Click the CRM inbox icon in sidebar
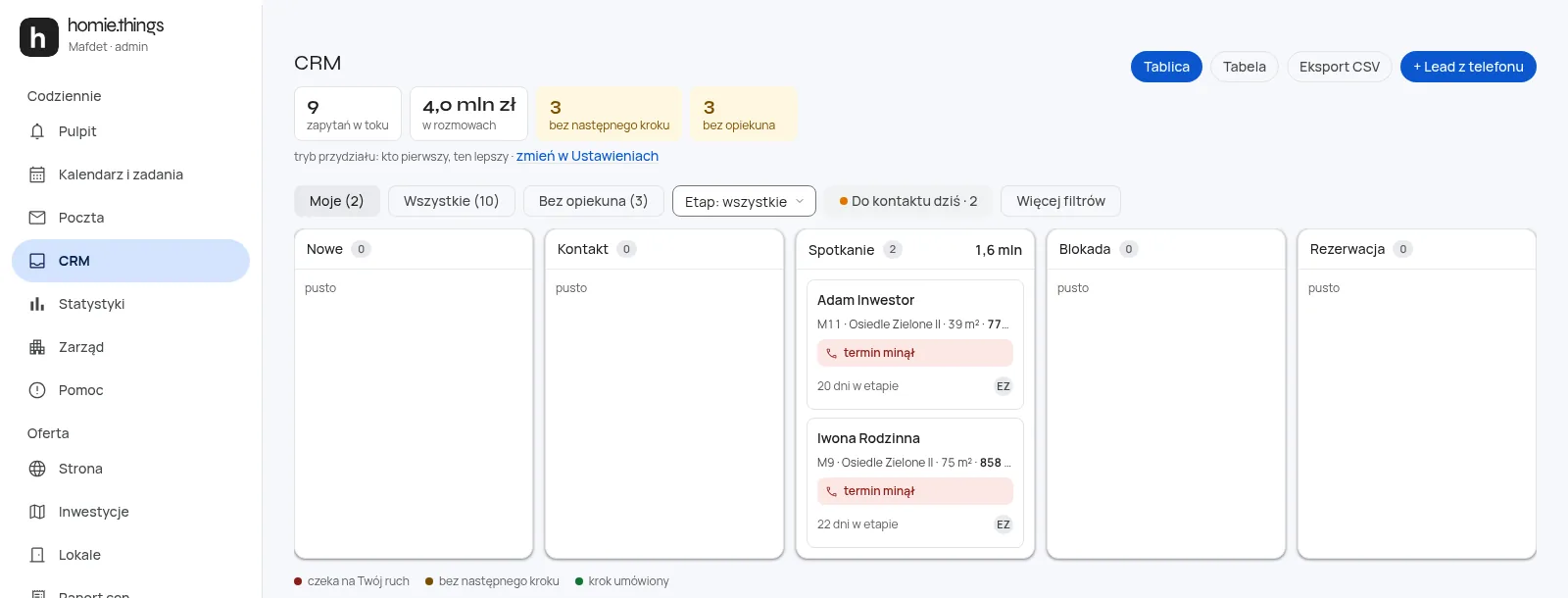Viewport: 1568px width, 598px height. pos(37,261)
